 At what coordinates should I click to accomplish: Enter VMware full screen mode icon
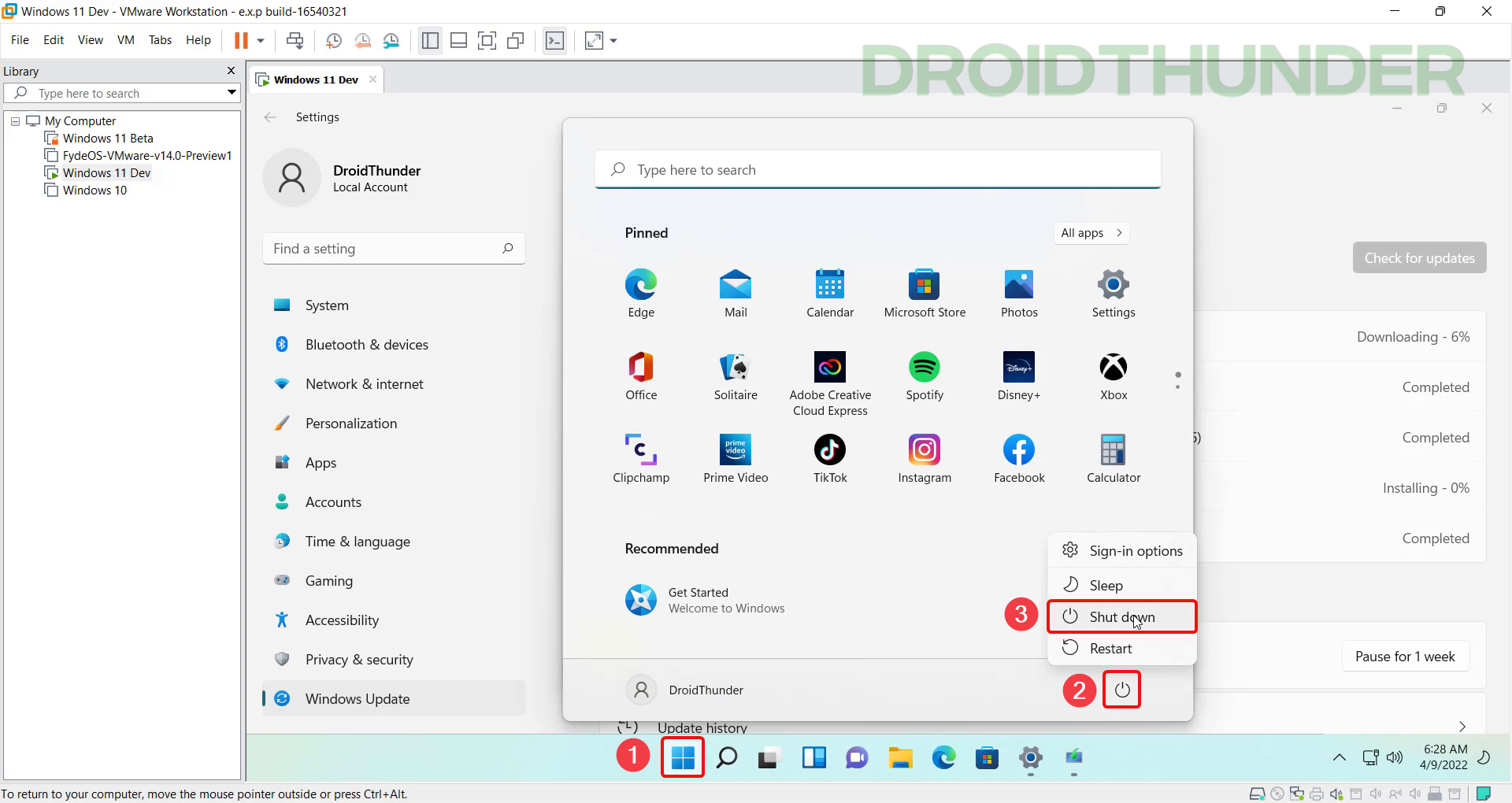pyautogui.click(x=487, y=40)
